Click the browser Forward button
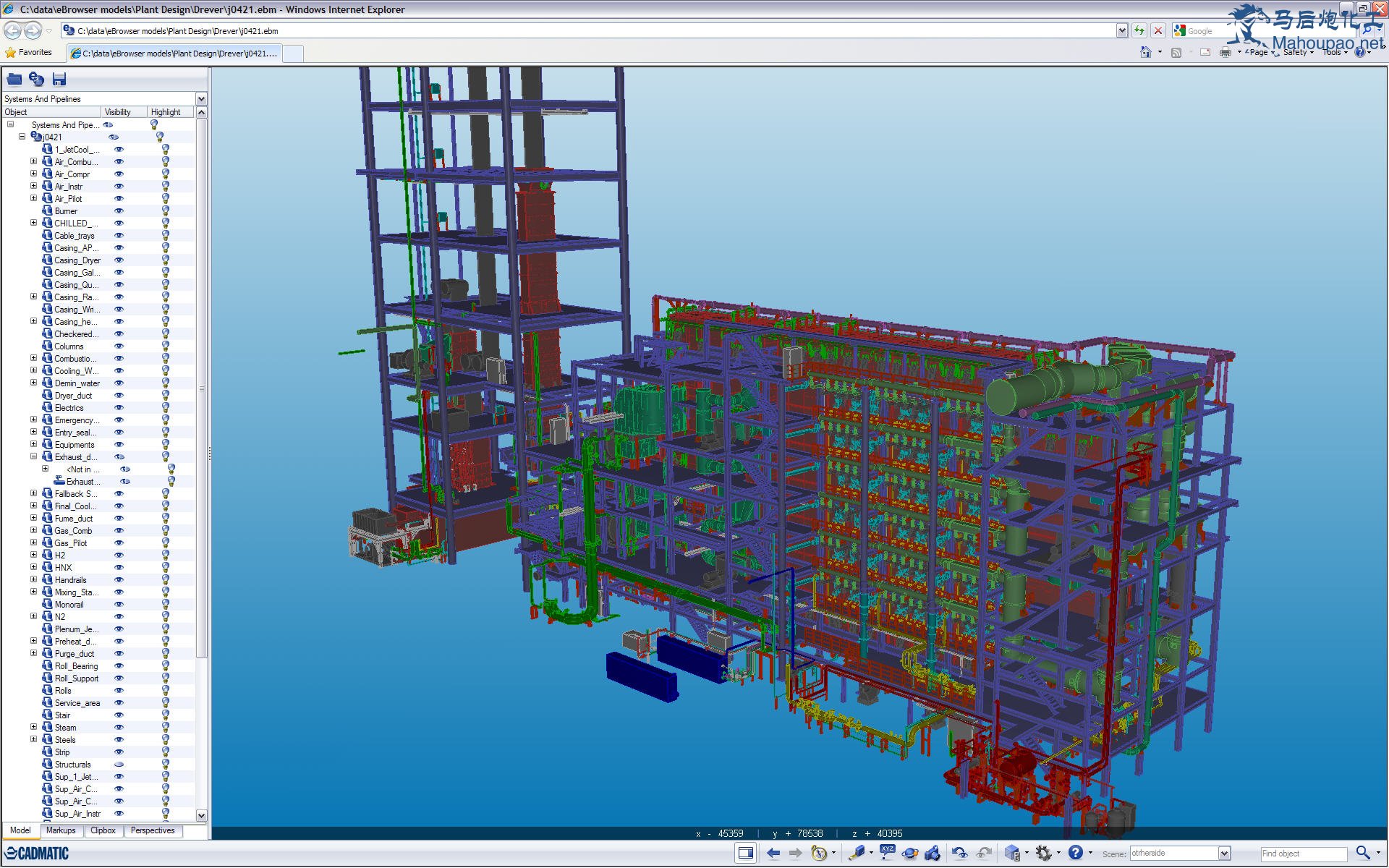The image size is (1389, 868). [x=33, y=30]
